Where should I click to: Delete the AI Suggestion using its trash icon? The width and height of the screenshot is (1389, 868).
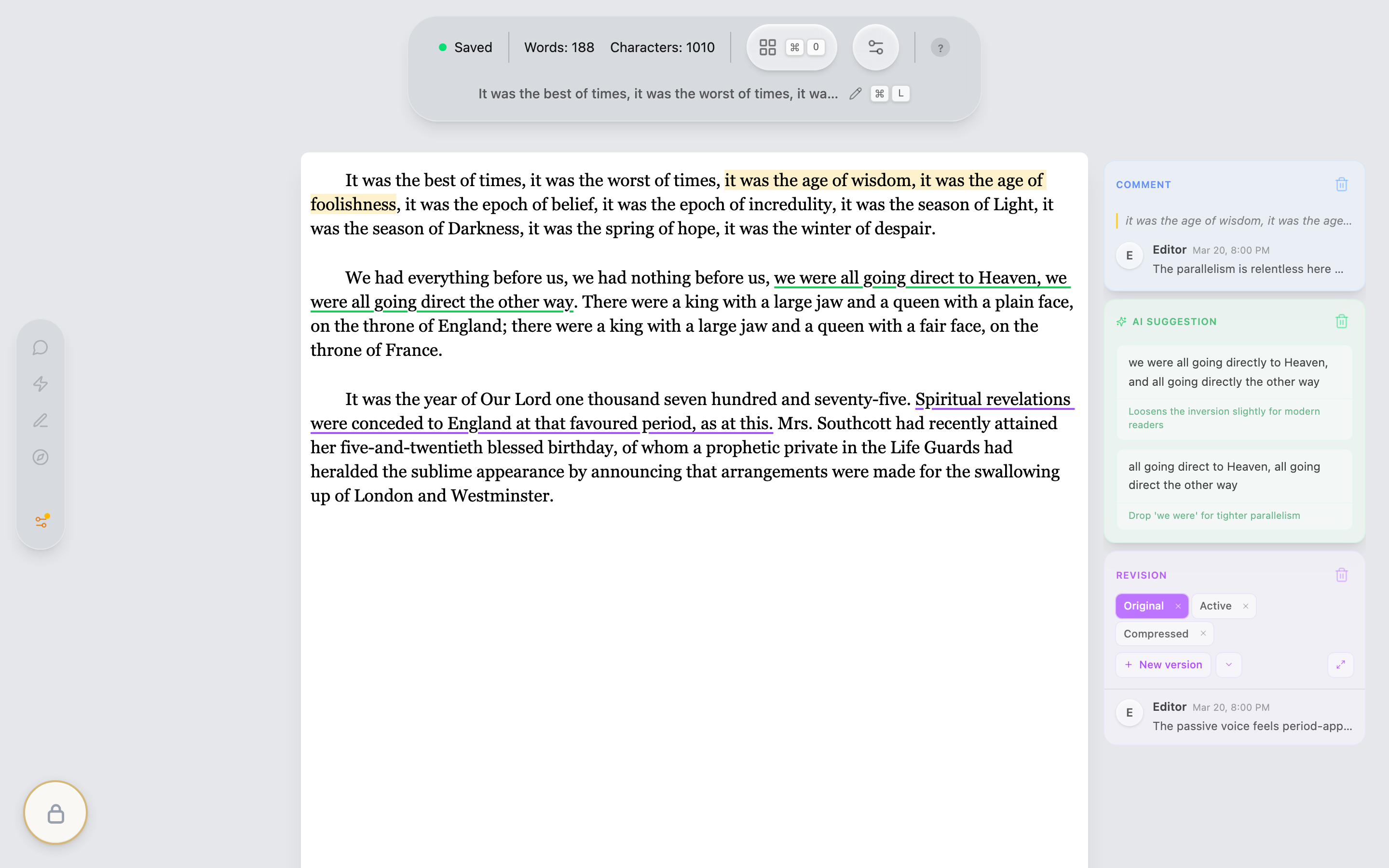pyautogui.click(x=1341, y=321)
